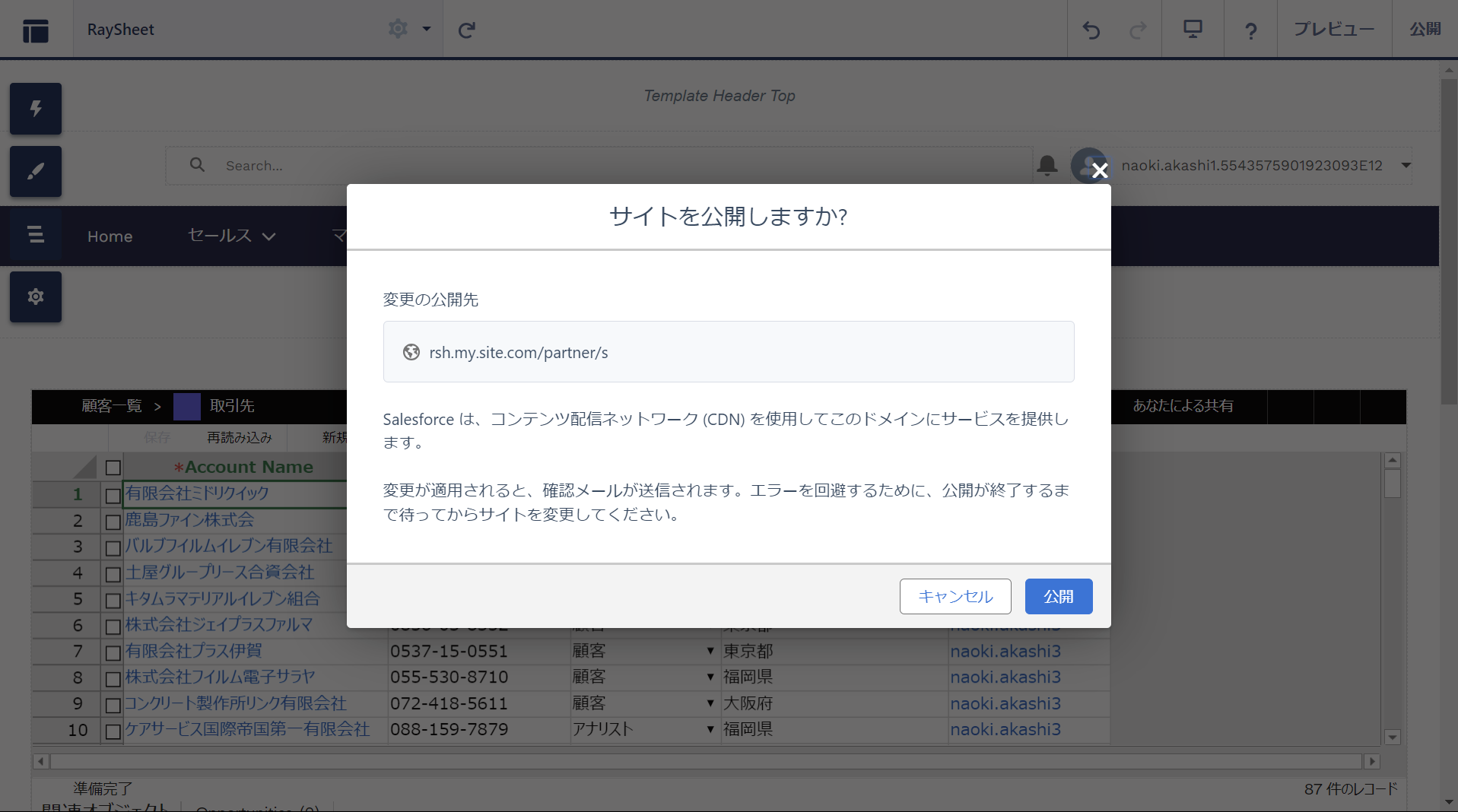Check row 8 株式会社フイルム電子サラヤ checkbox

[x=113, y=678]
